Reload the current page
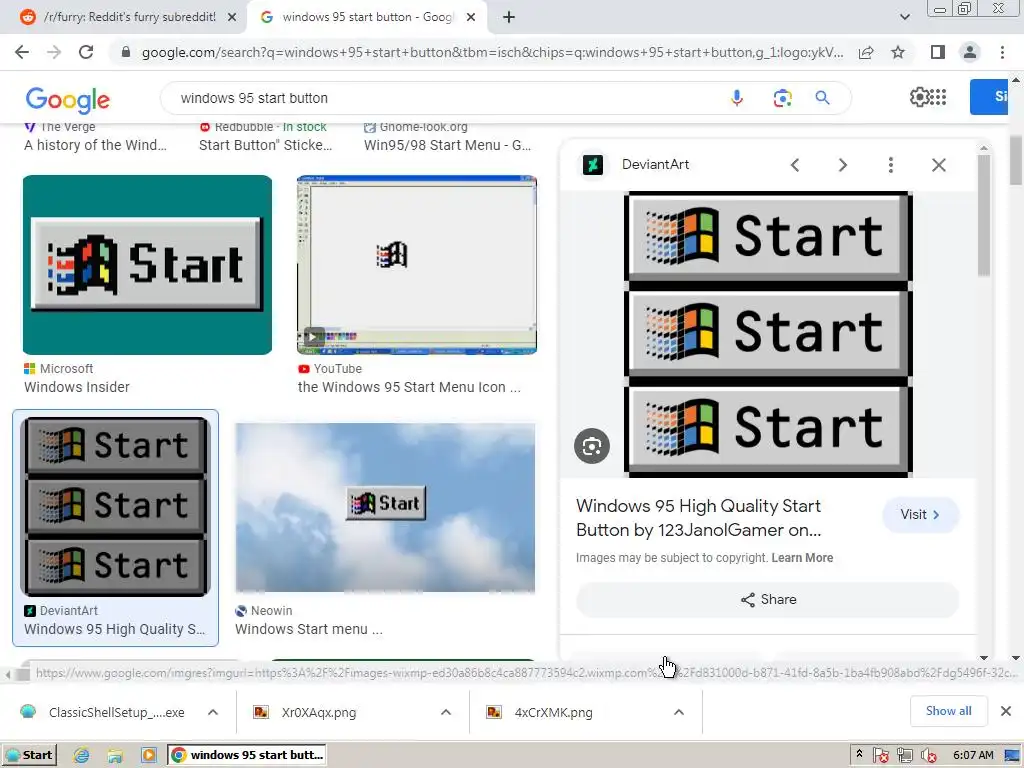1024x768 pixels. 86,52
